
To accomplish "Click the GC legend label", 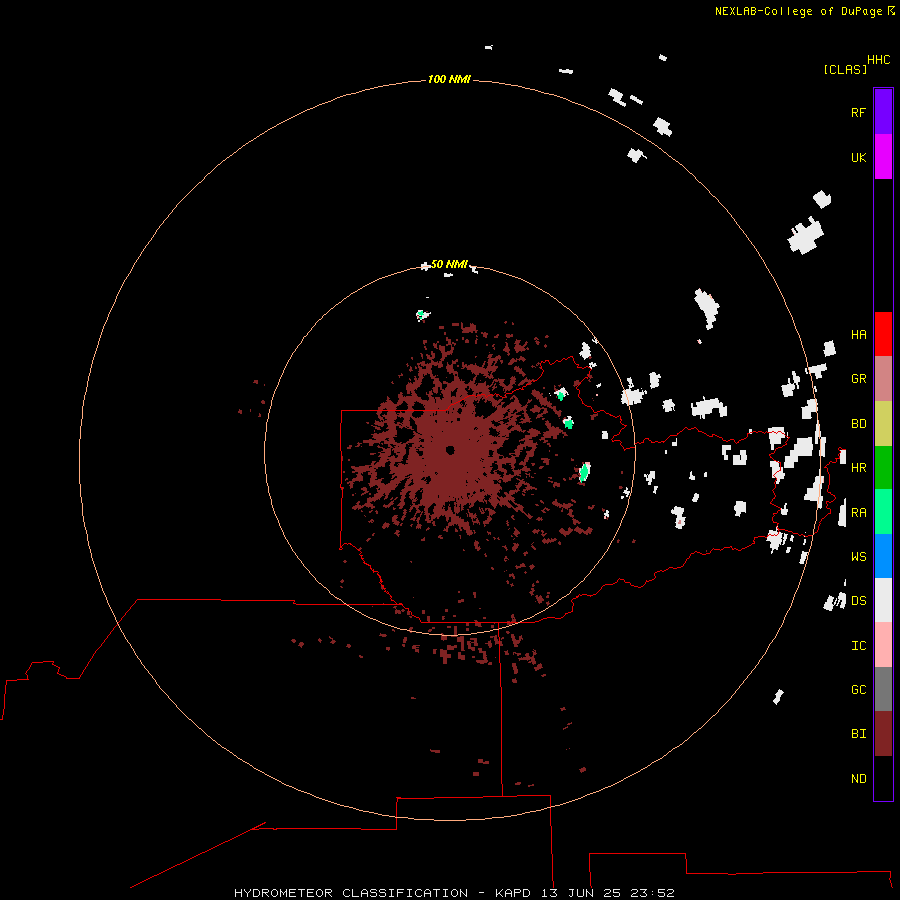I will click(x=858, y=690).
